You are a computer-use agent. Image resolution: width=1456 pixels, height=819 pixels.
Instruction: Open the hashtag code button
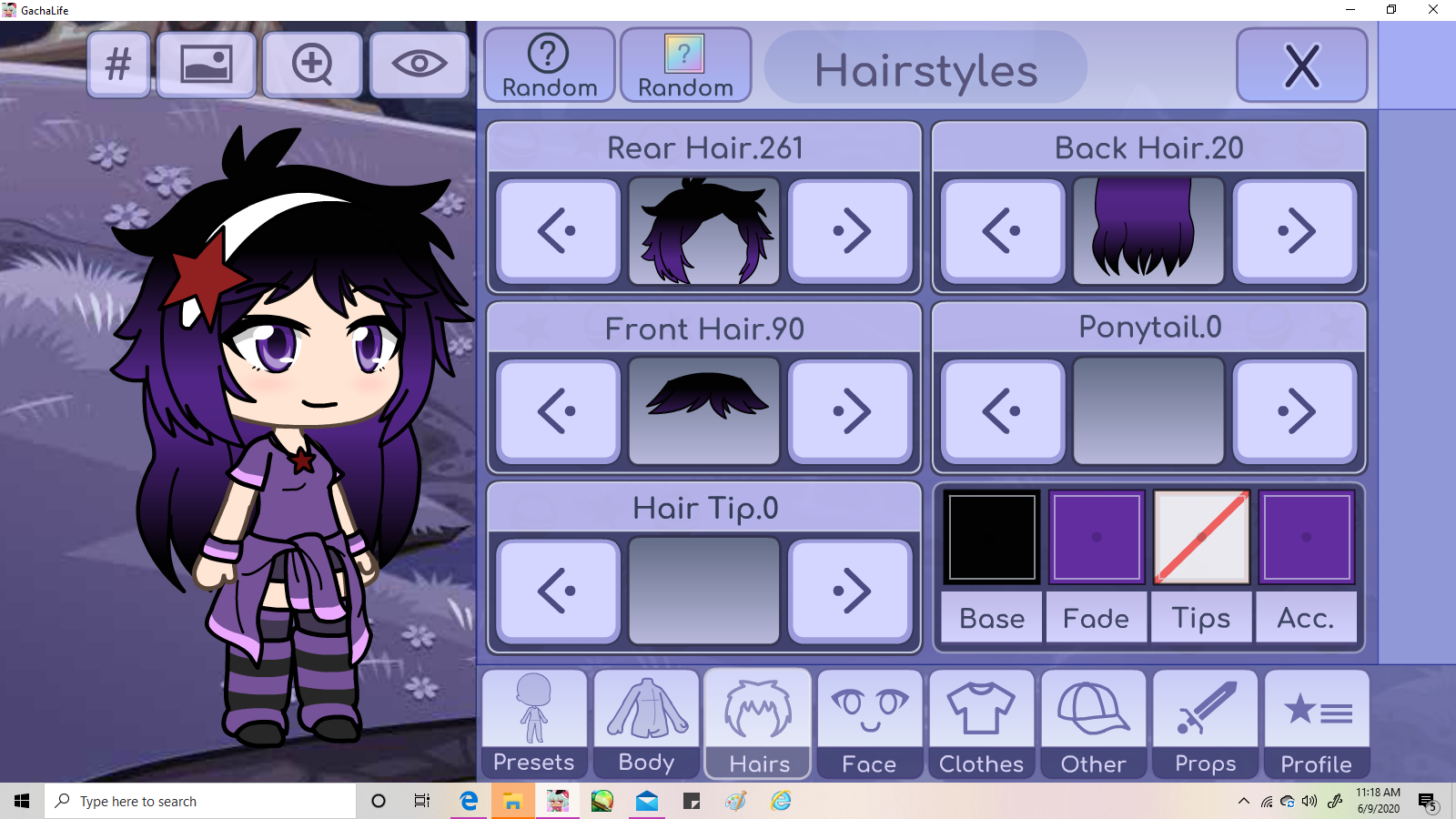click(119, 65)
